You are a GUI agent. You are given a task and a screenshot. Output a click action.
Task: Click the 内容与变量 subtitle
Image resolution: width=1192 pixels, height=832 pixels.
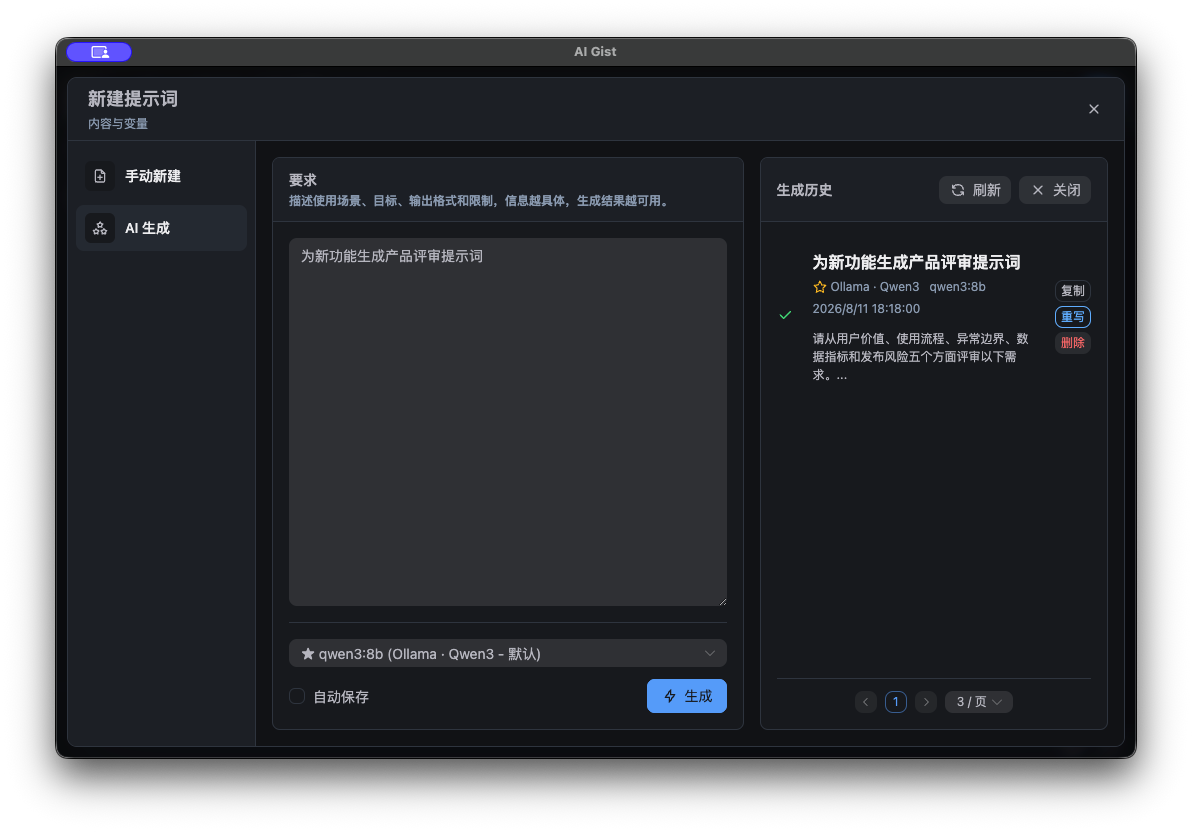pyautogui.click(x=118, y=123)
